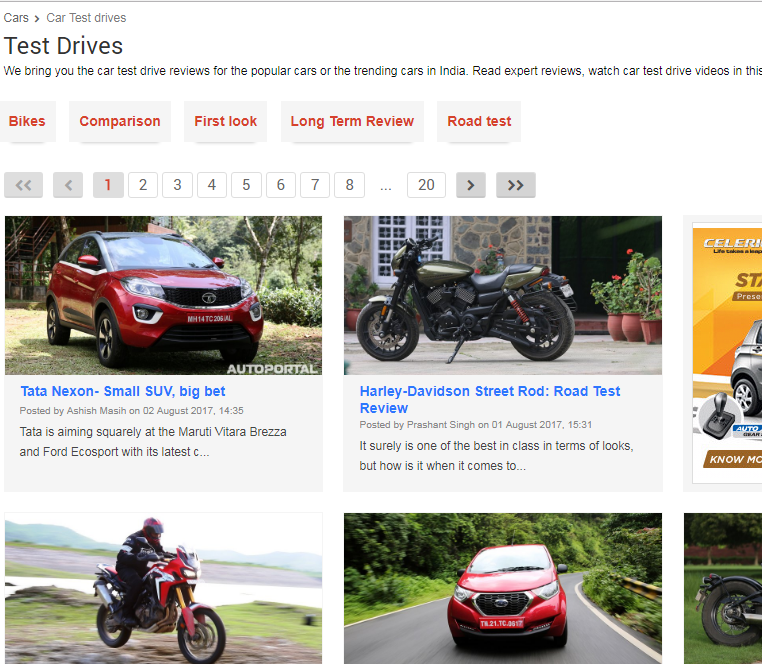Select page 2 in pagination
The height and width of the screenshot is (664, 762).
pos(143,185)
